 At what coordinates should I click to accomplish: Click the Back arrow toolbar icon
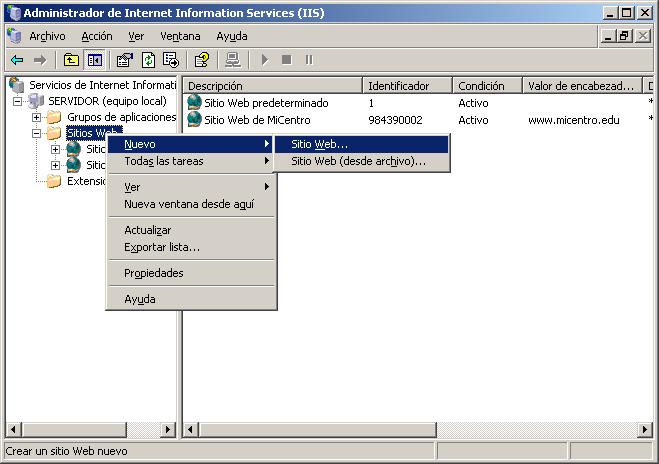click(x=17, y=60)
